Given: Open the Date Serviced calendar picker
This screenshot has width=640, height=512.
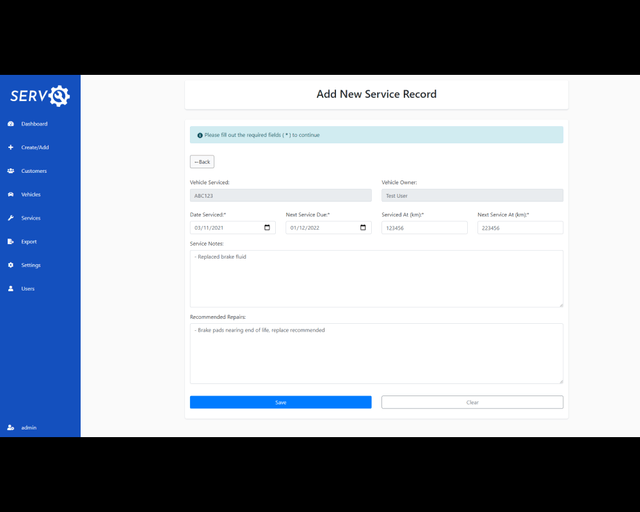Looking at the screenshot, I should pos(267,227).
